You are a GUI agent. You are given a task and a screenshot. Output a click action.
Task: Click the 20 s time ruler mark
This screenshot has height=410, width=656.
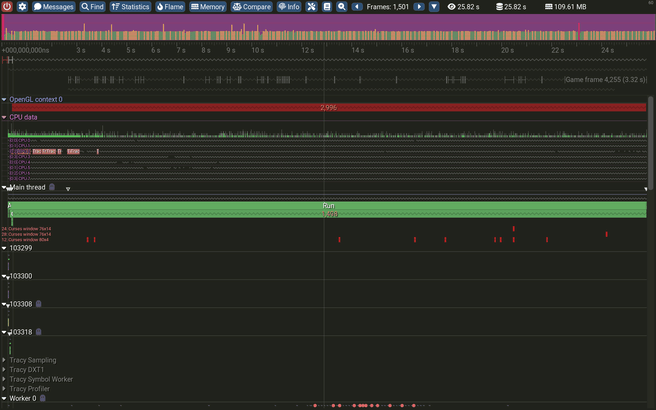click(507, 50)
